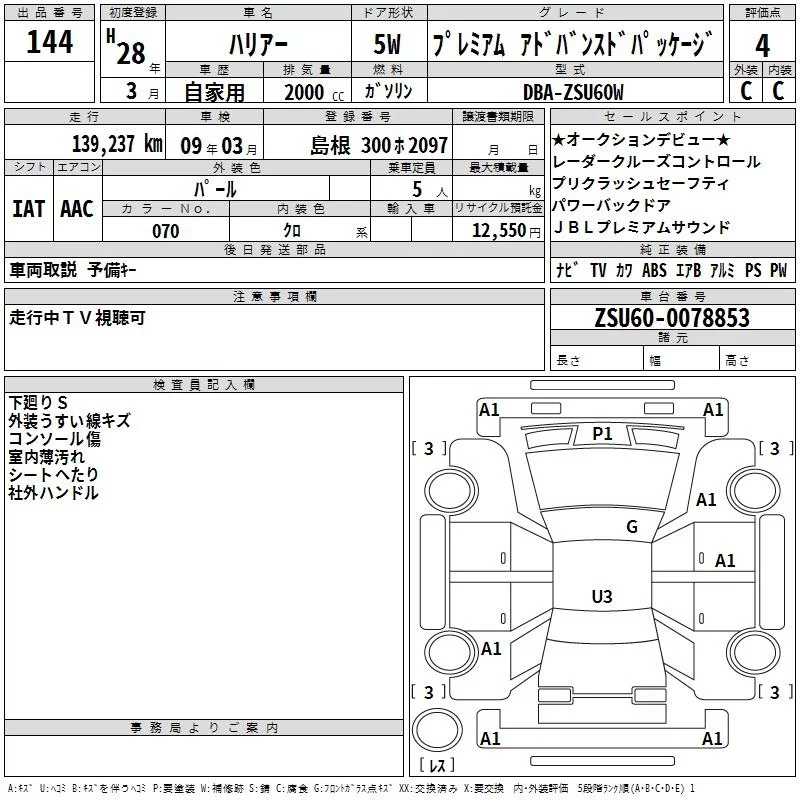Select the model code "DBA-ZSU60W"

click(x=573, y=92)
